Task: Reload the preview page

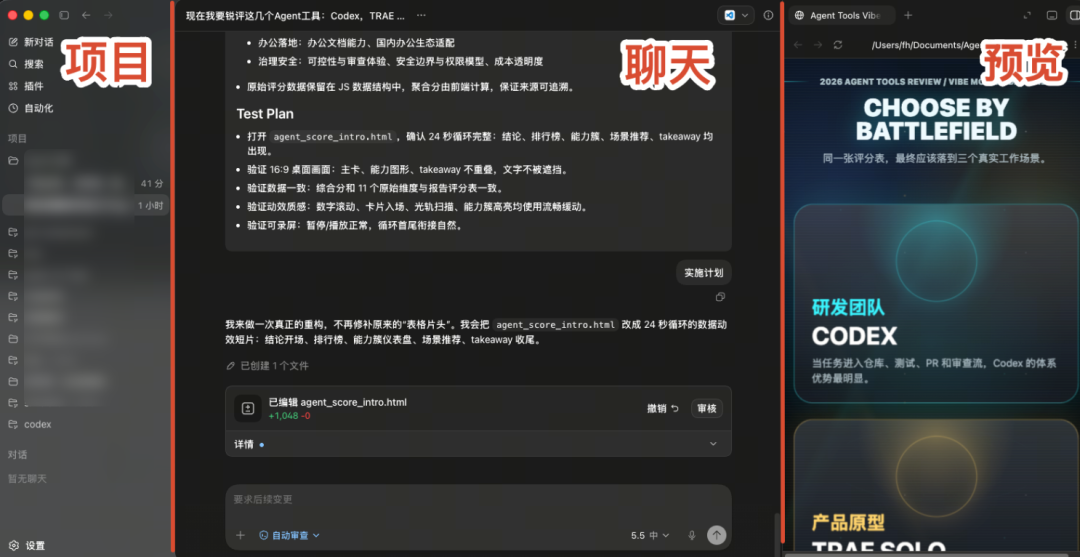Action: click(x=838, y=45)
